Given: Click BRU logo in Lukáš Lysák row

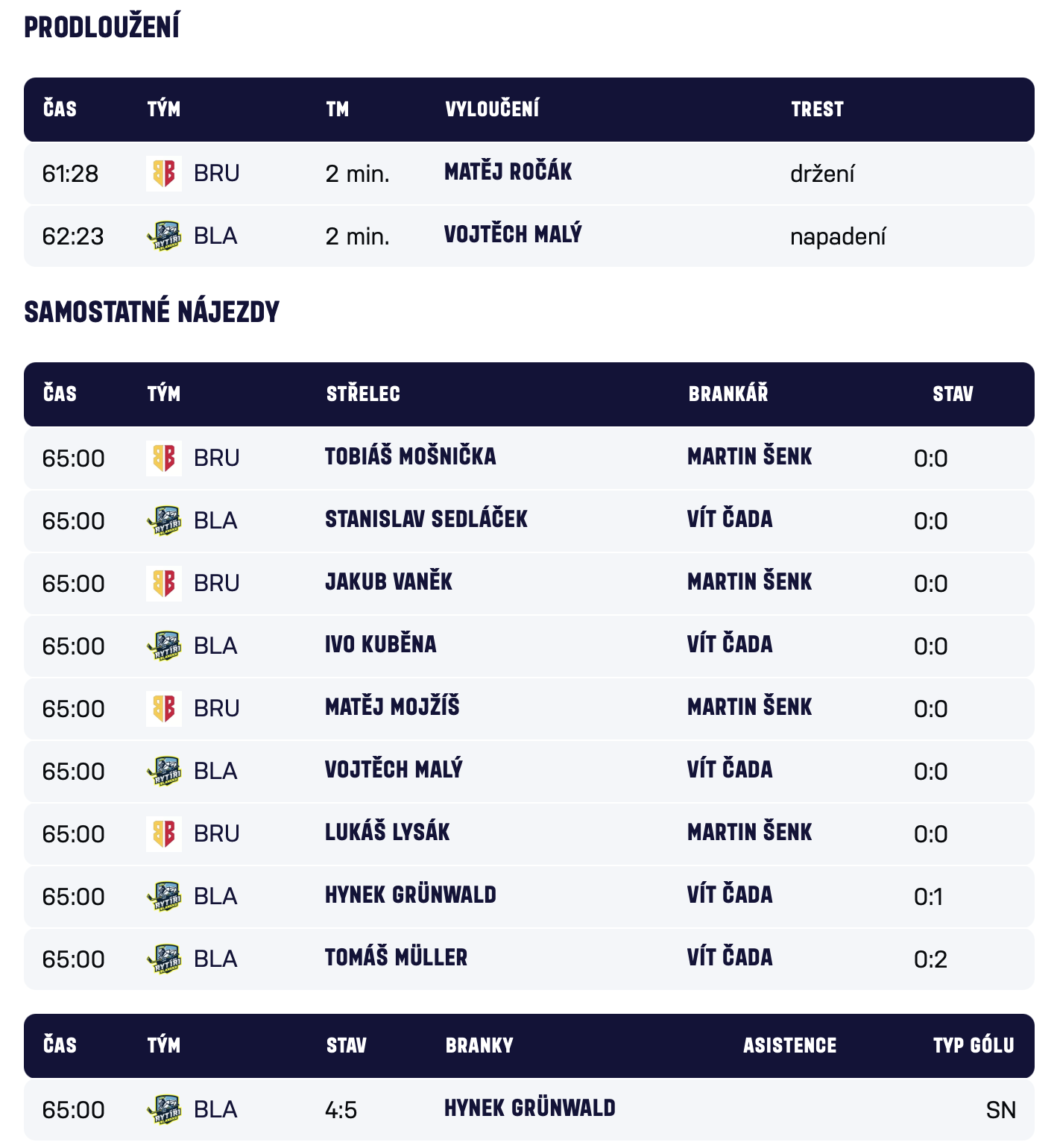Looking at the screenshot, I should [164, 834].
